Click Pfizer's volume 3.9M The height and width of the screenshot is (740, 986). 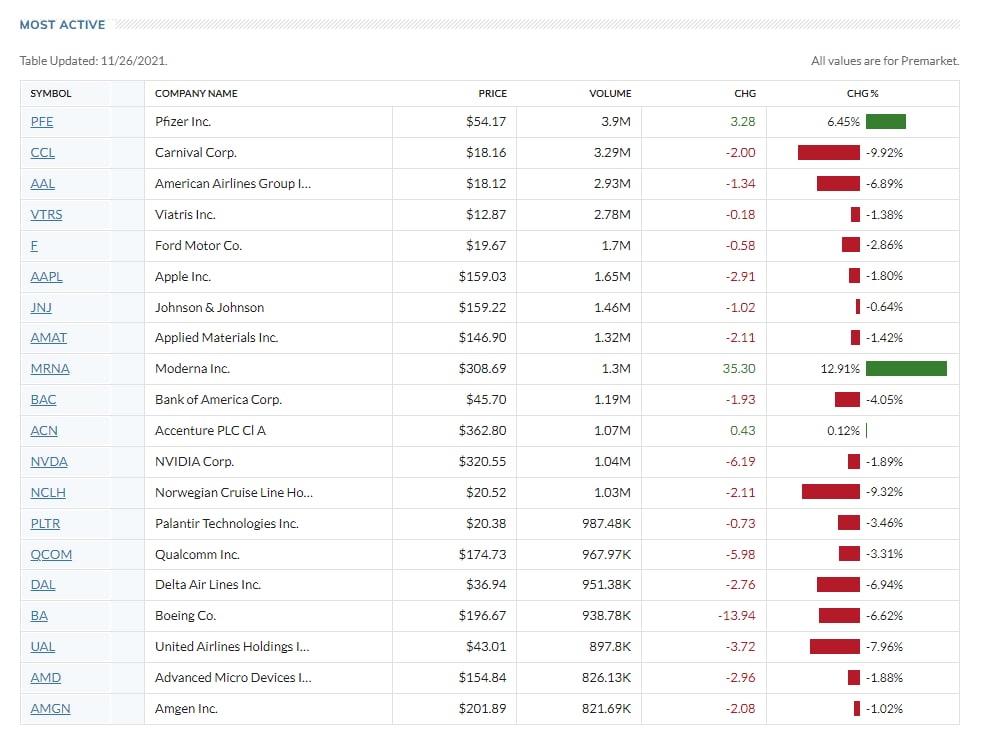(x=616, y=121)
